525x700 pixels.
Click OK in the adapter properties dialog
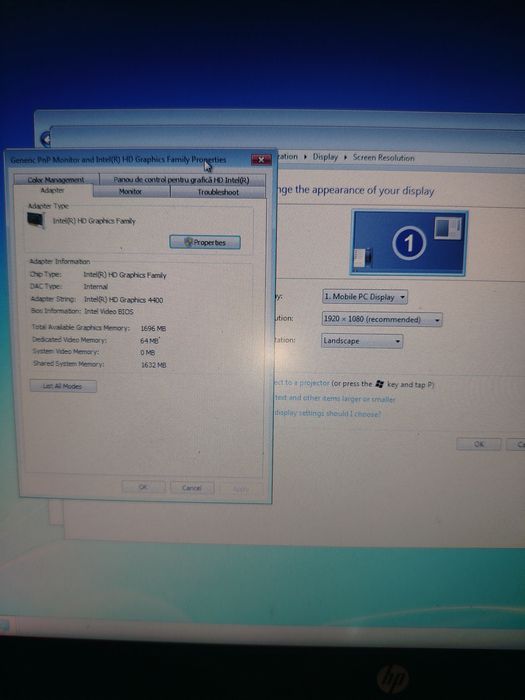(x=143, y=487)
